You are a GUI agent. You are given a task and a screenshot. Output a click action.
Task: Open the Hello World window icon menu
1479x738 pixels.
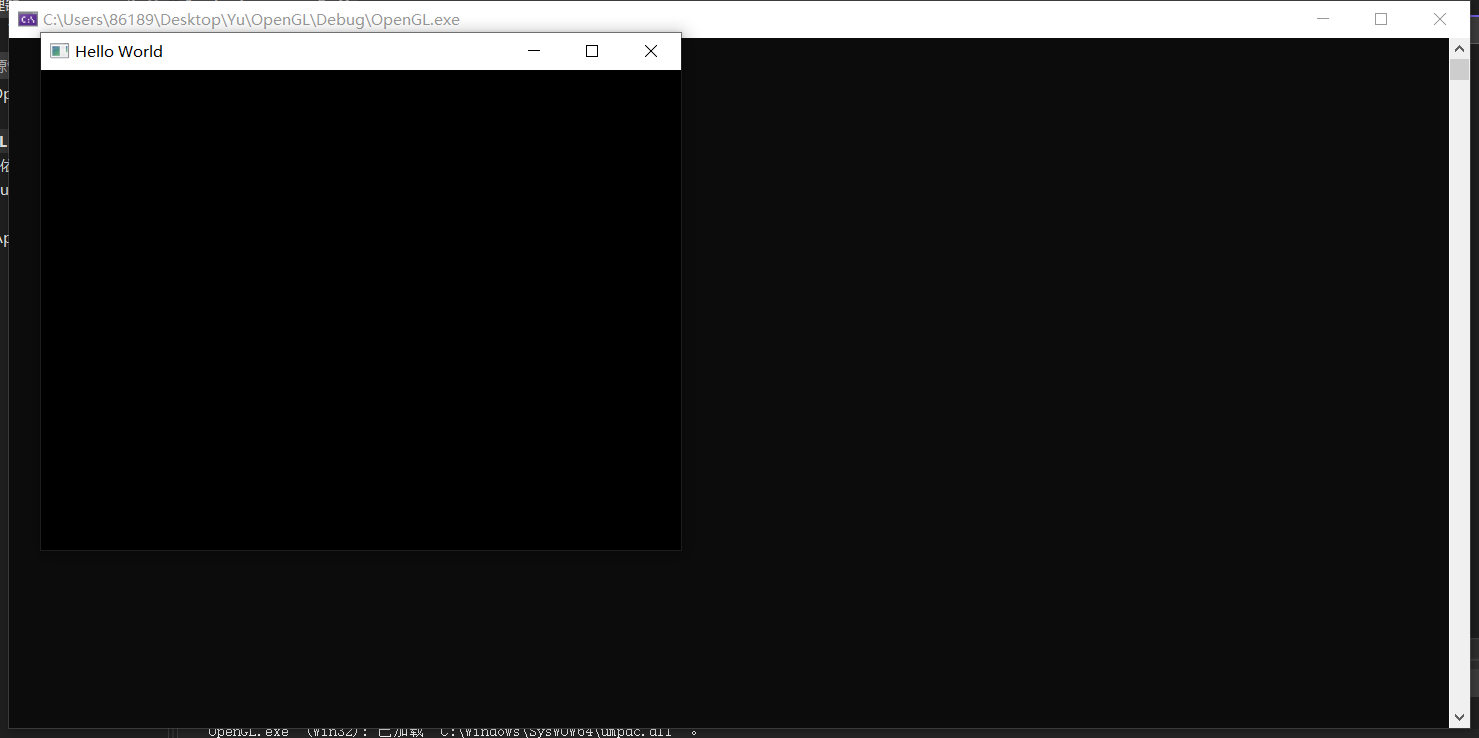point(59,51)
